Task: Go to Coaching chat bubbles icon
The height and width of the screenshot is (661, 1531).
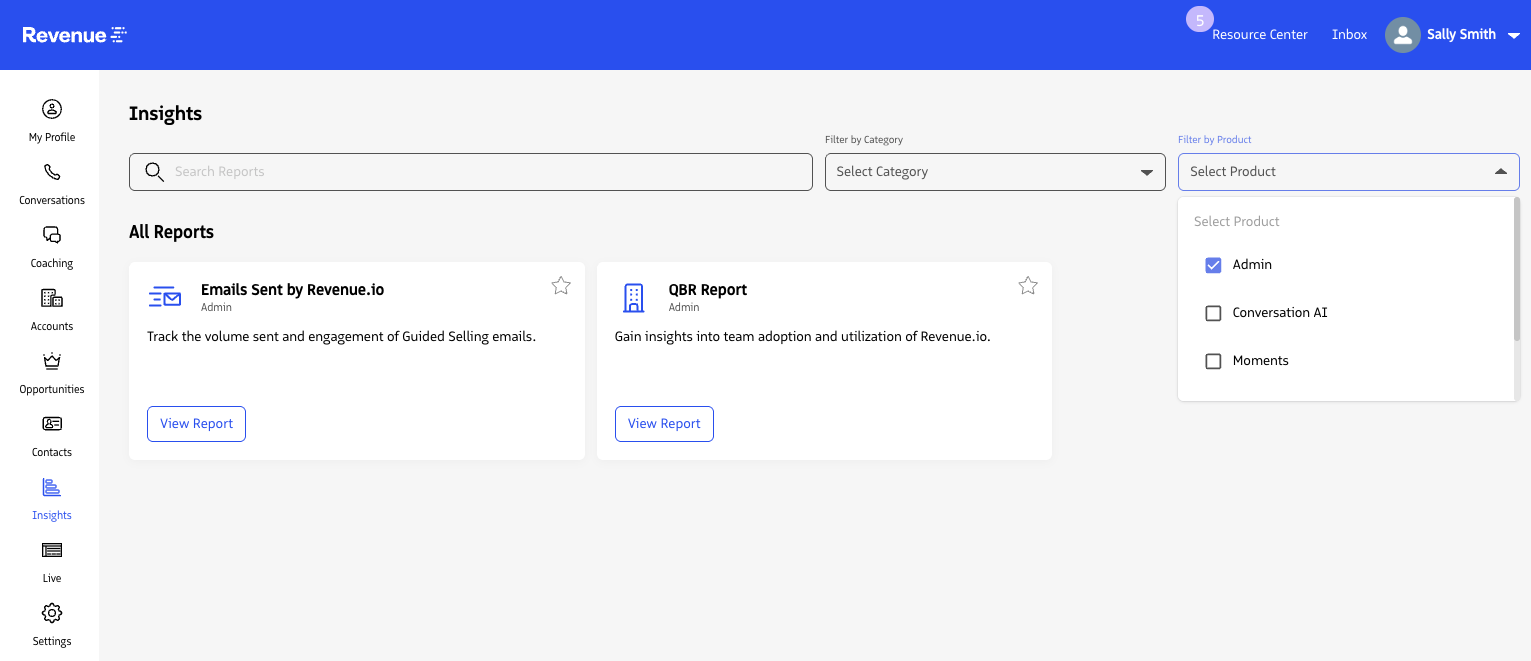Action: pyautogui.click(x=52, y=235)
